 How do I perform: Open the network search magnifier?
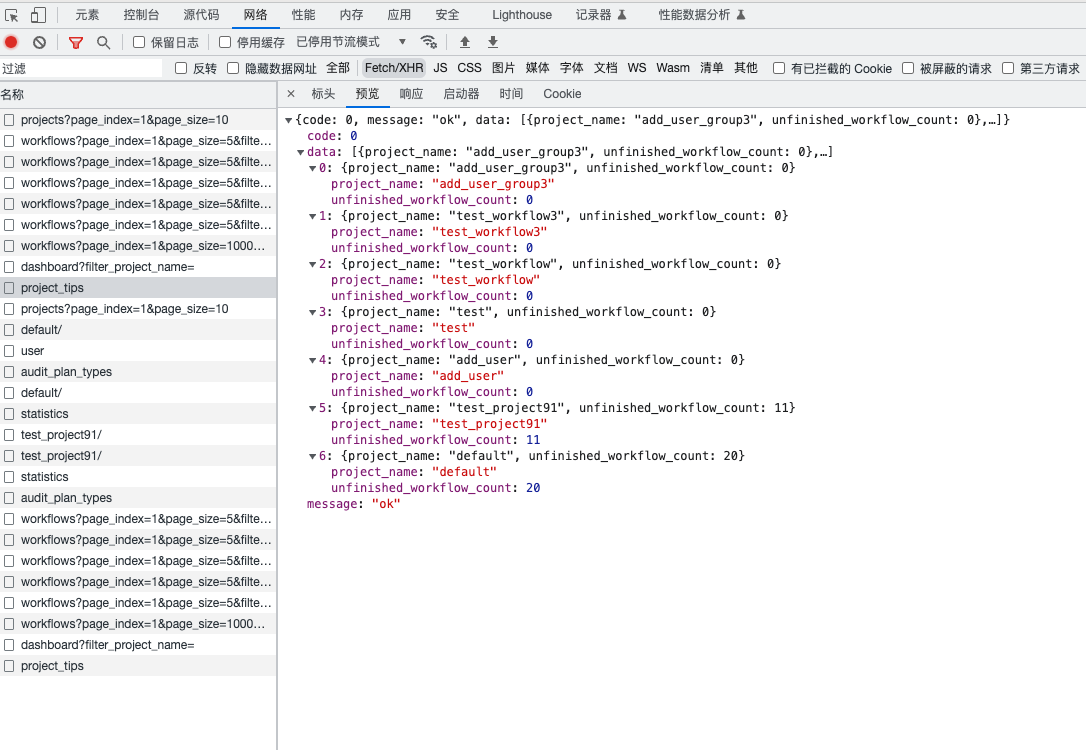pyautogui.click(x=103, y=42)
